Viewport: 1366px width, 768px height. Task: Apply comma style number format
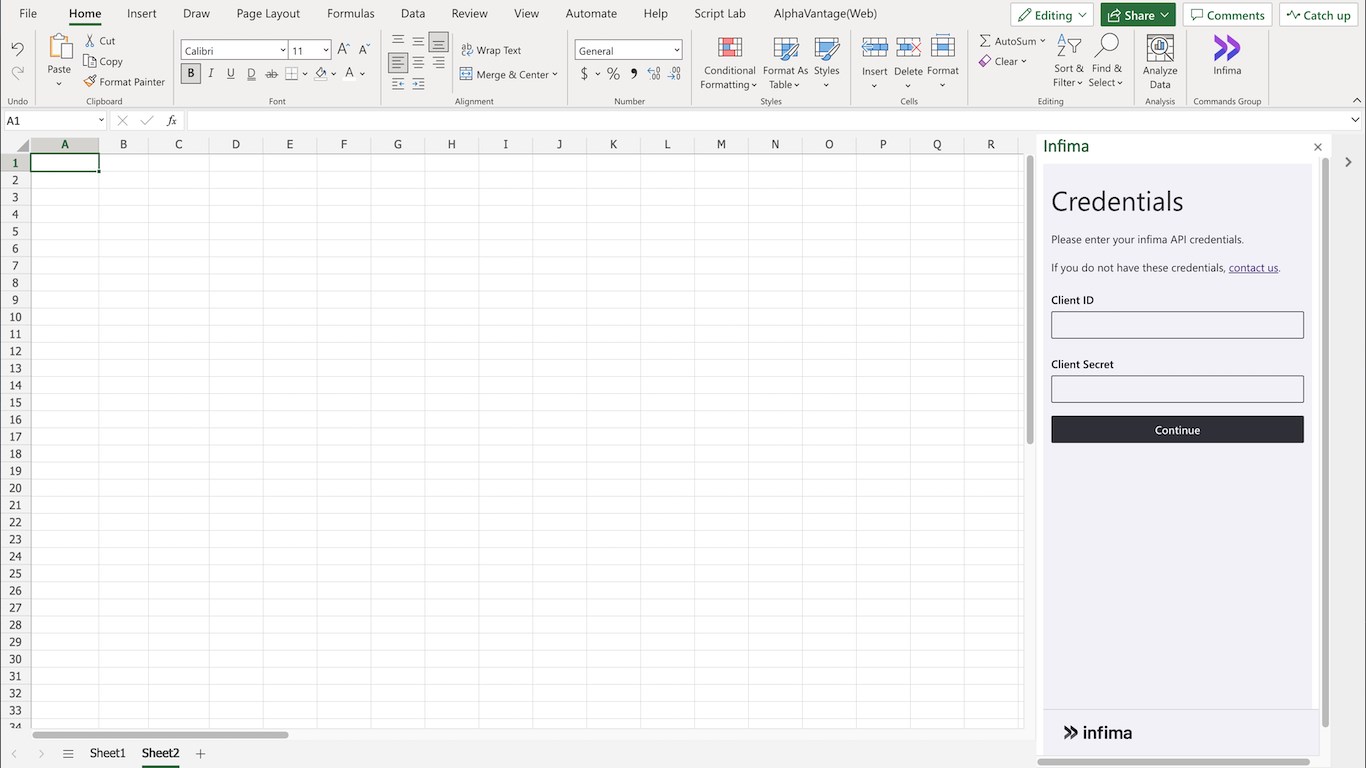[x=633, y=74]
